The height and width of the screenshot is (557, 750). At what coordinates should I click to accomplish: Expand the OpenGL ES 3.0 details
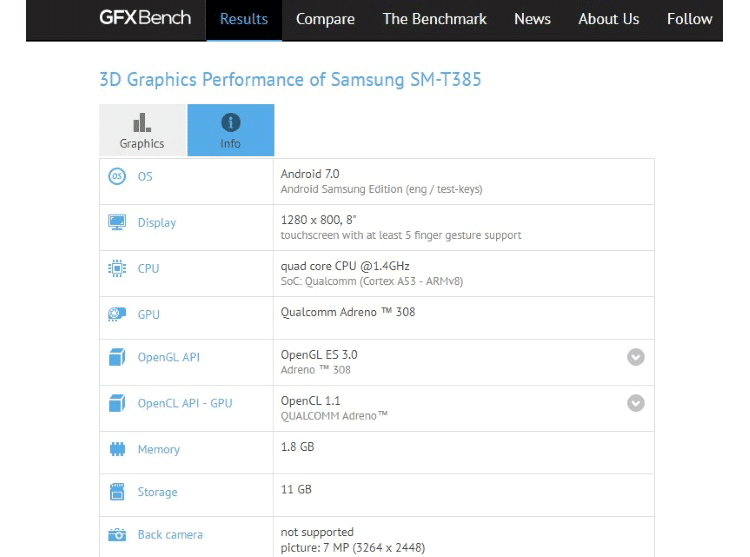[636, 357]
